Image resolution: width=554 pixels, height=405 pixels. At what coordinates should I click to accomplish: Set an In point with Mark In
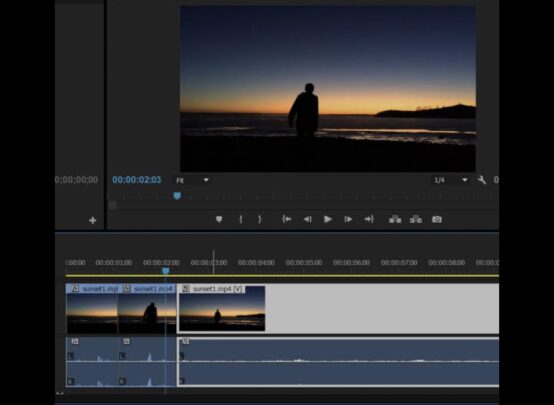point(241,219)
